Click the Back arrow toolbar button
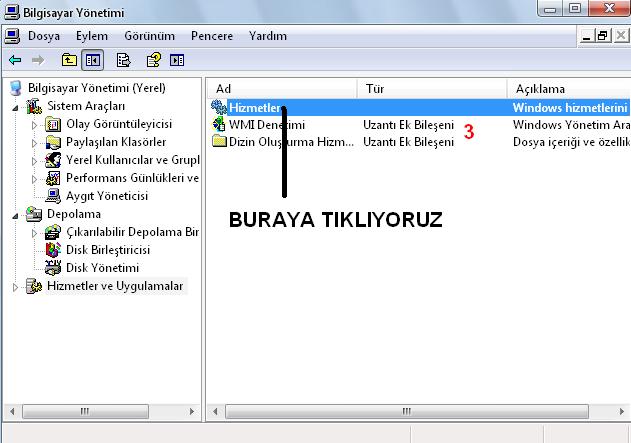This screenshot has width=631, height=443. click(15, 60)
